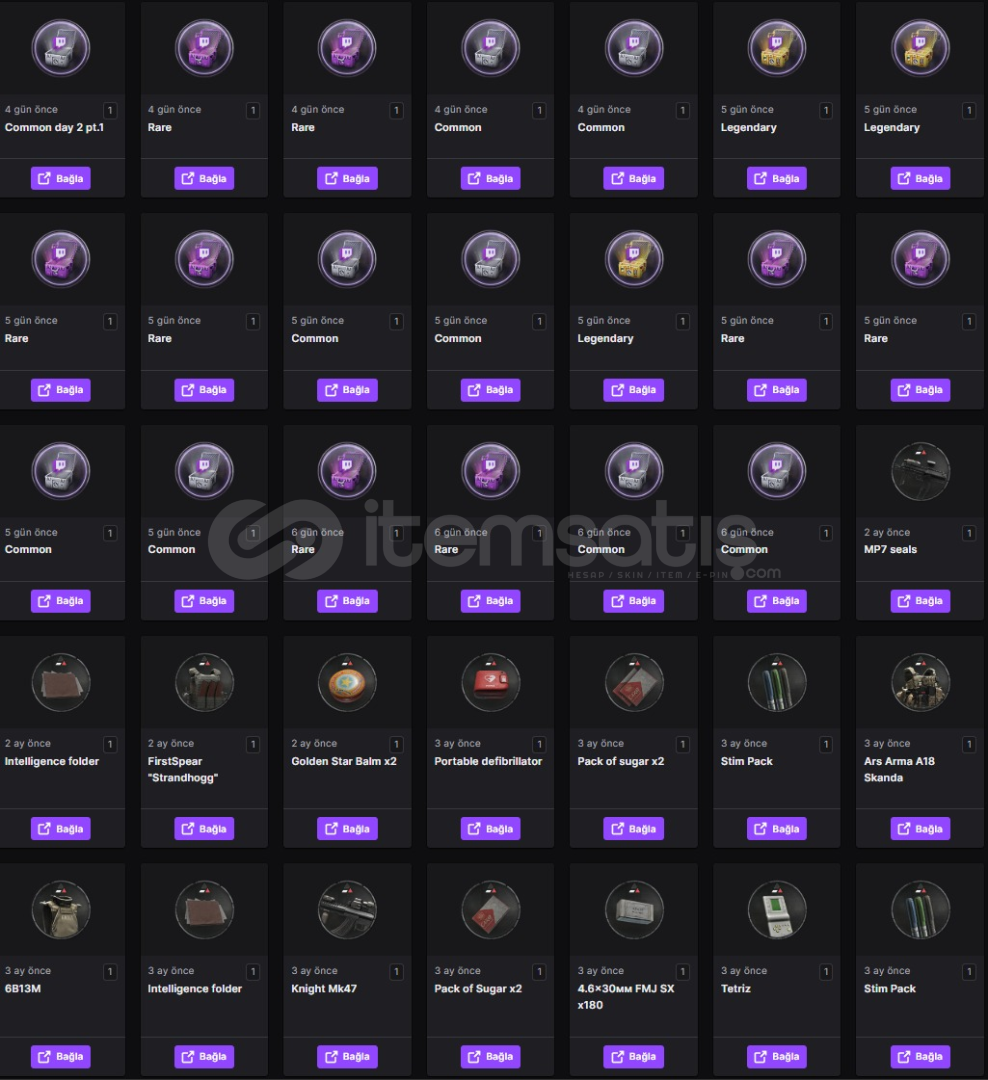Select the Knight Mk47 rifle icon
This screenshot has width=988, height=1080.
coord(347,910)
